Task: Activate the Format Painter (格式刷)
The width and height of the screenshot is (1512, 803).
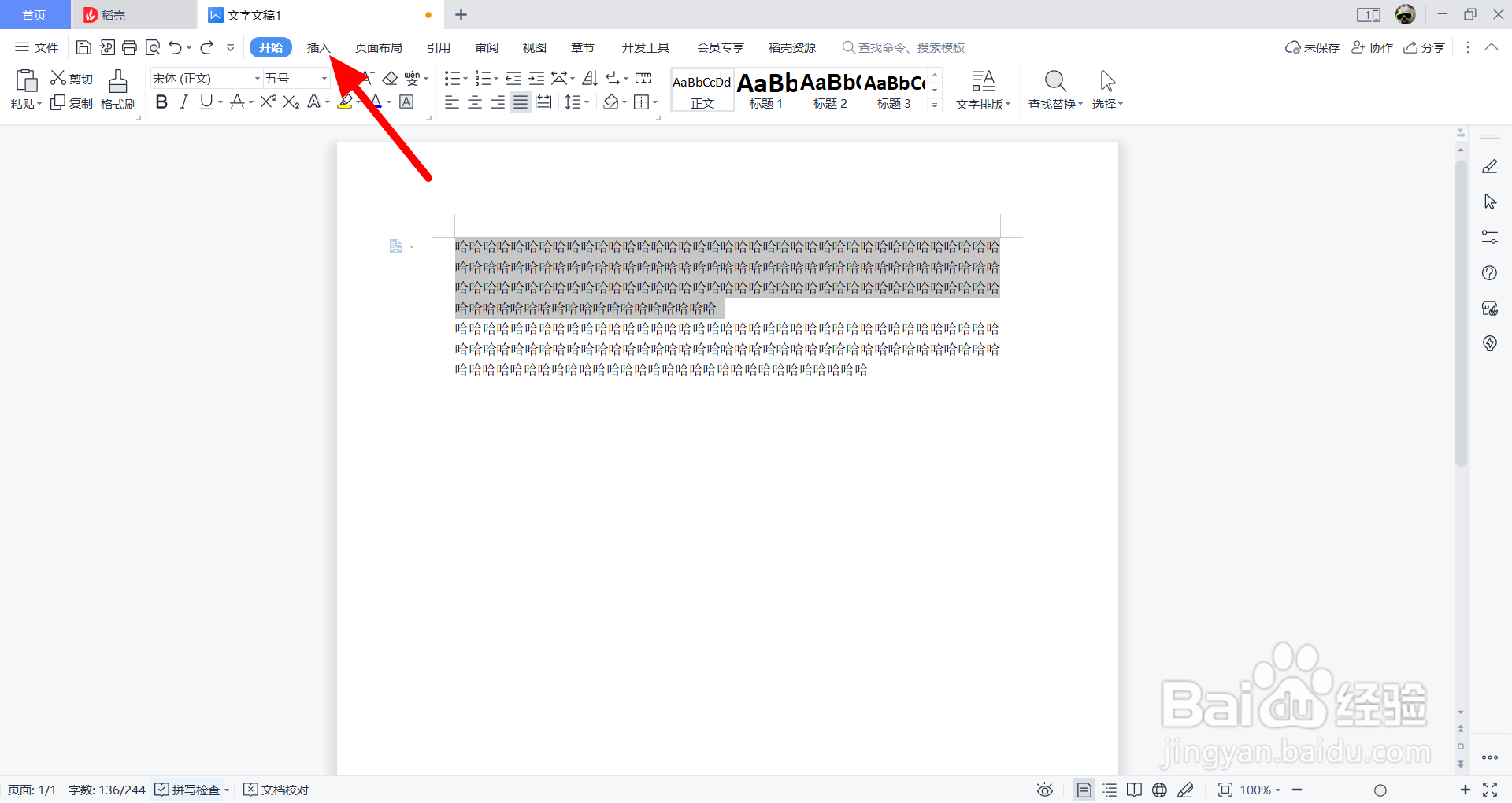Action: [118, 91]
